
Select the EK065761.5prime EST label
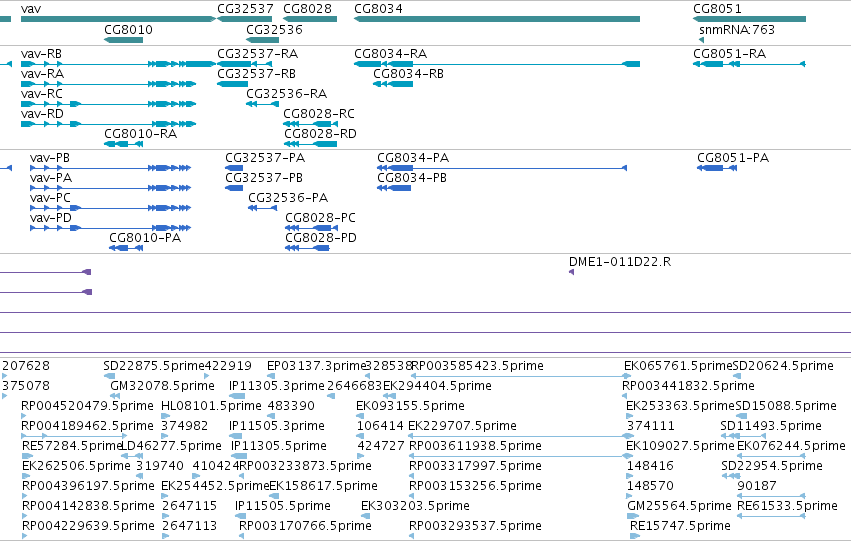678,366
